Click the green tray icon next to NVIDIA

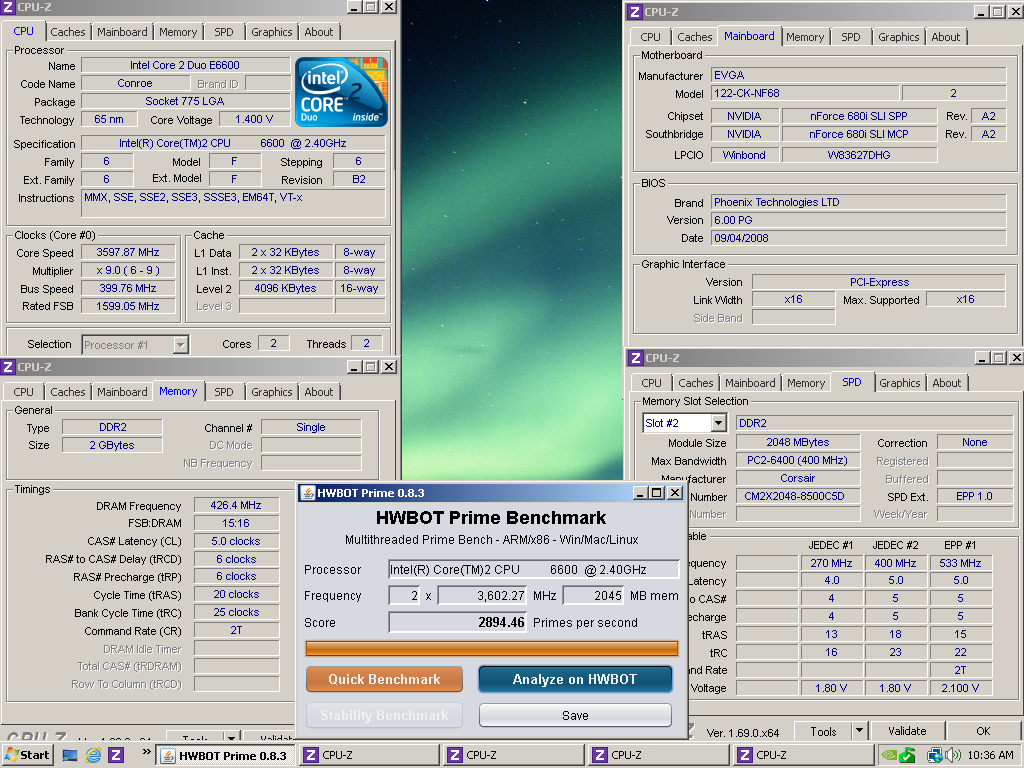click(x=908, y=756)
